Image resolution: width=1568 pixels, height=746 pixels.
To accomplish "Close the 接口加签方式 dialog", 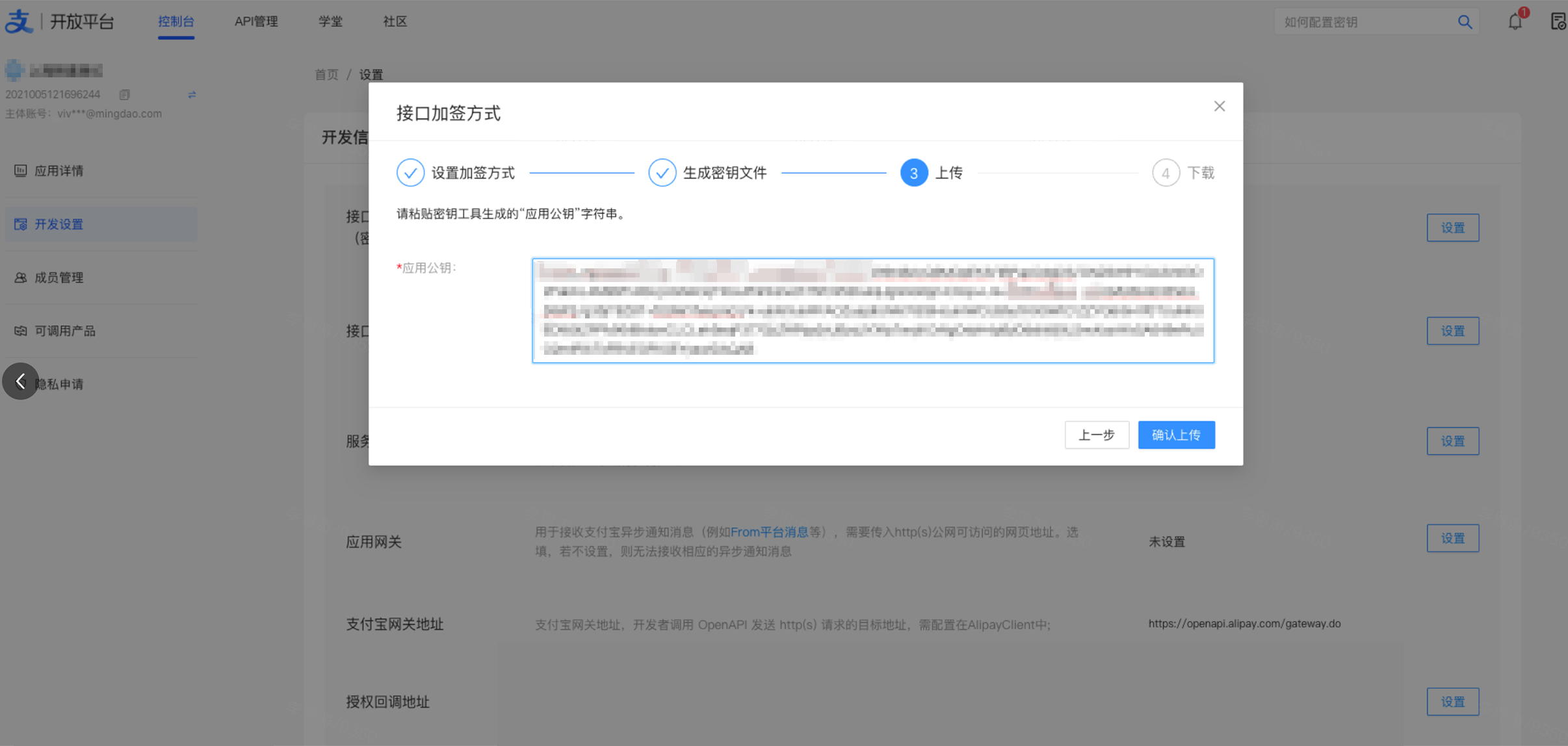I will pos(1219,107).
